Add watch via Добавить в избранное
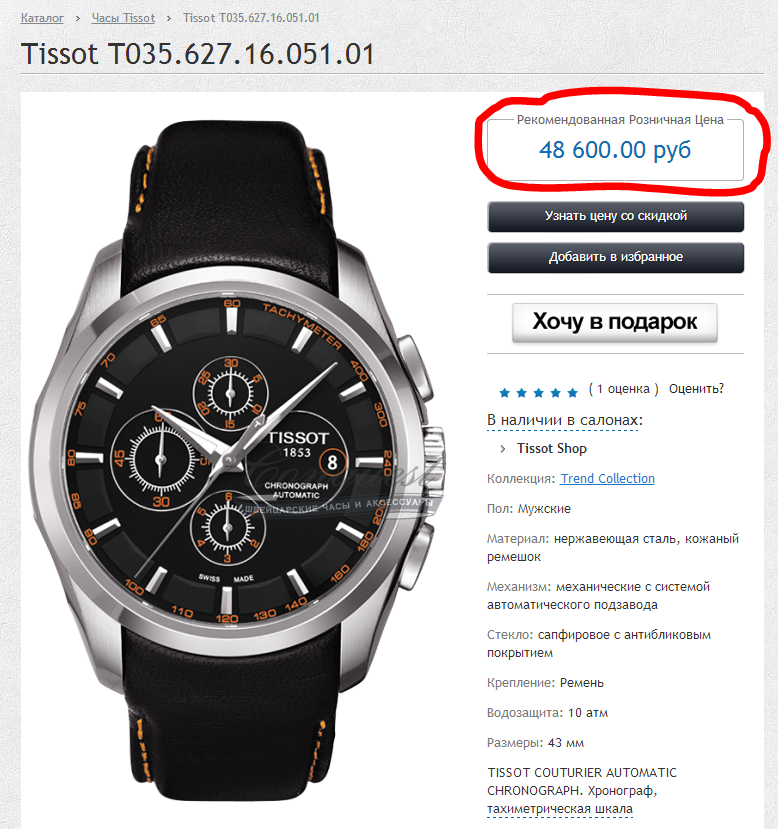 615,258
